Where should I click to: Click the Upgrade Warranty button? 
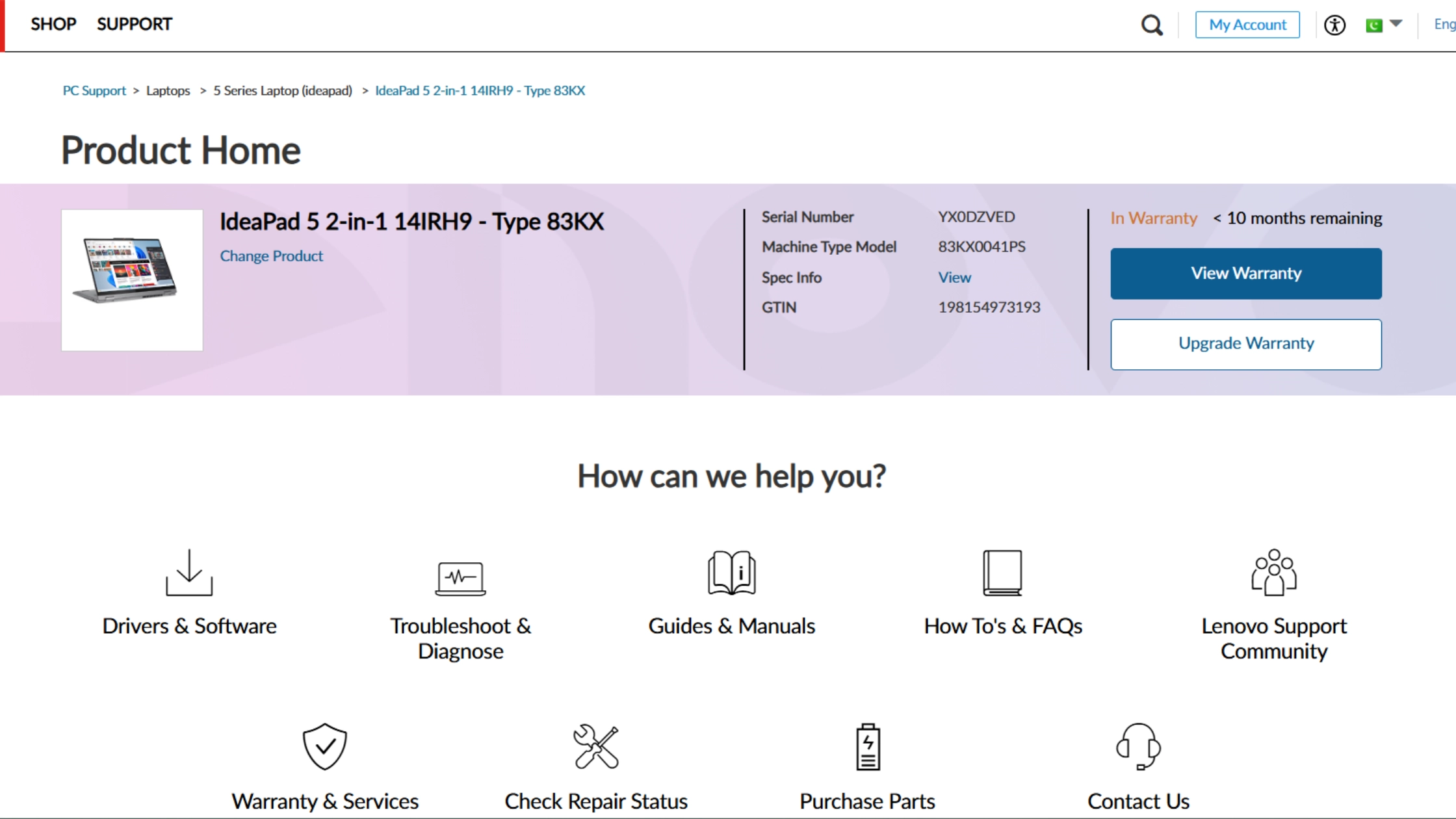1246,344
